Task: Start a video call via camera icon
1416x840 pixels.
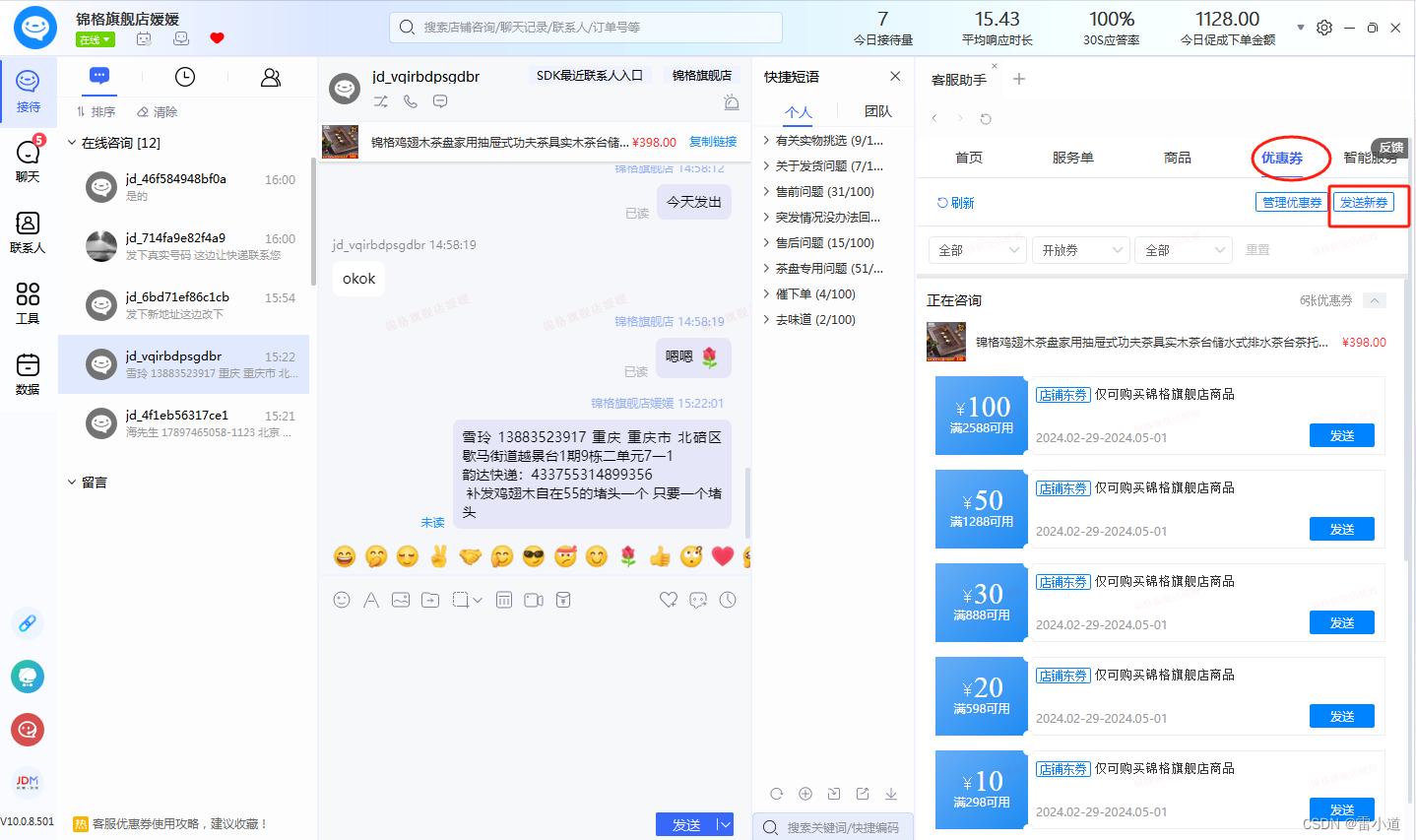Action: pyautogui.click(x=534, y=600)
